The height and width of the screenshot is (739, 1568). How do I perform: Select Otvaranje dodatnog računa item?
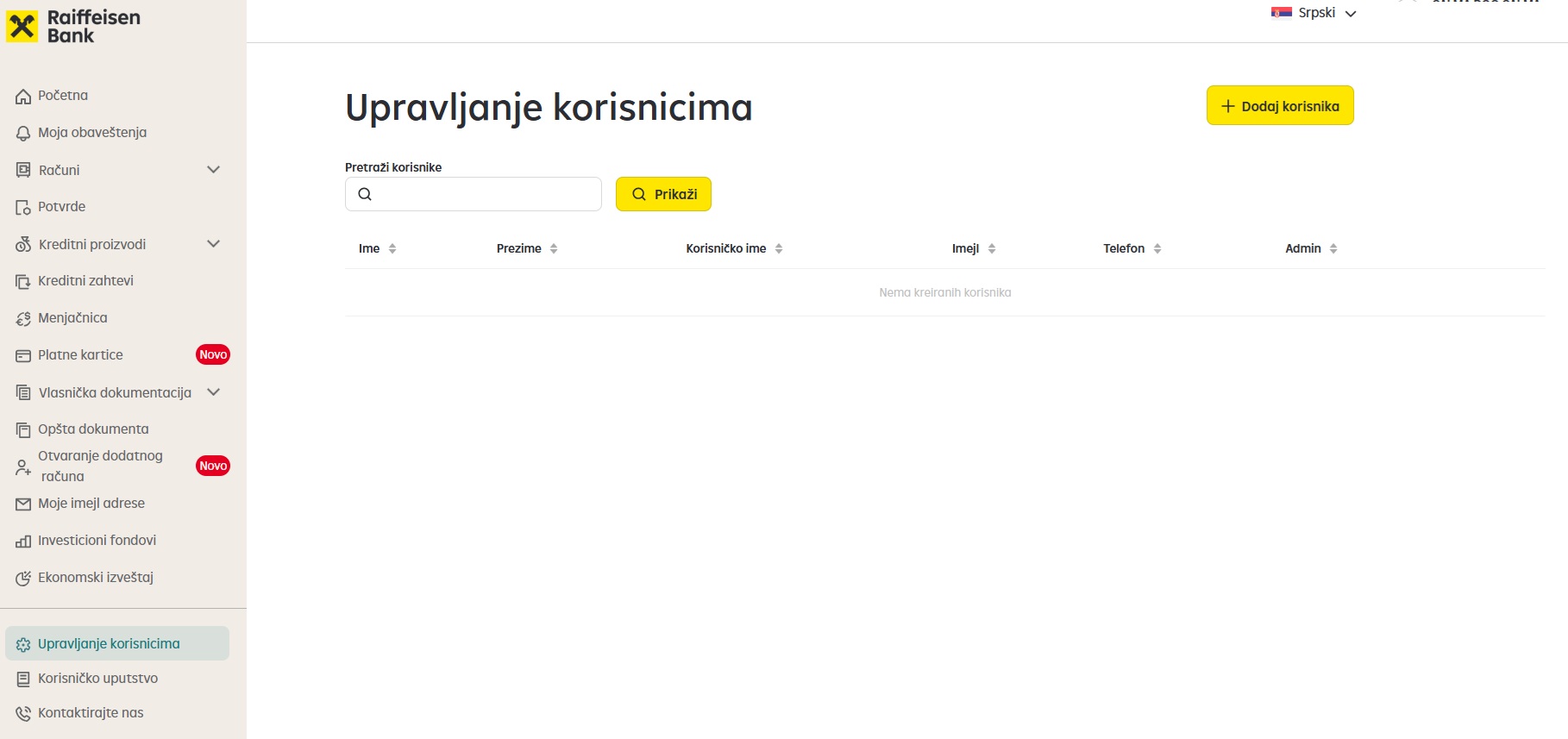[100, 467]
